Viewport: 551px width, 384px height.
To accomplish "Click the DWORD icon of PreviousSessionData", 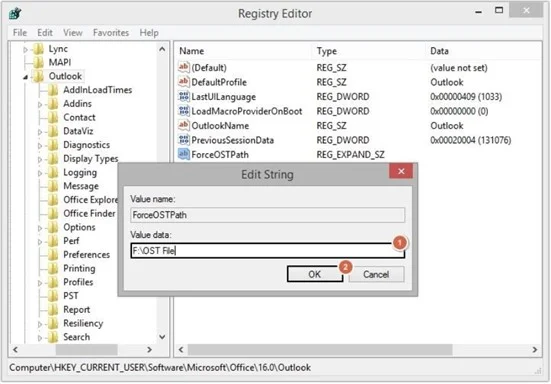I will coord(184,140).
